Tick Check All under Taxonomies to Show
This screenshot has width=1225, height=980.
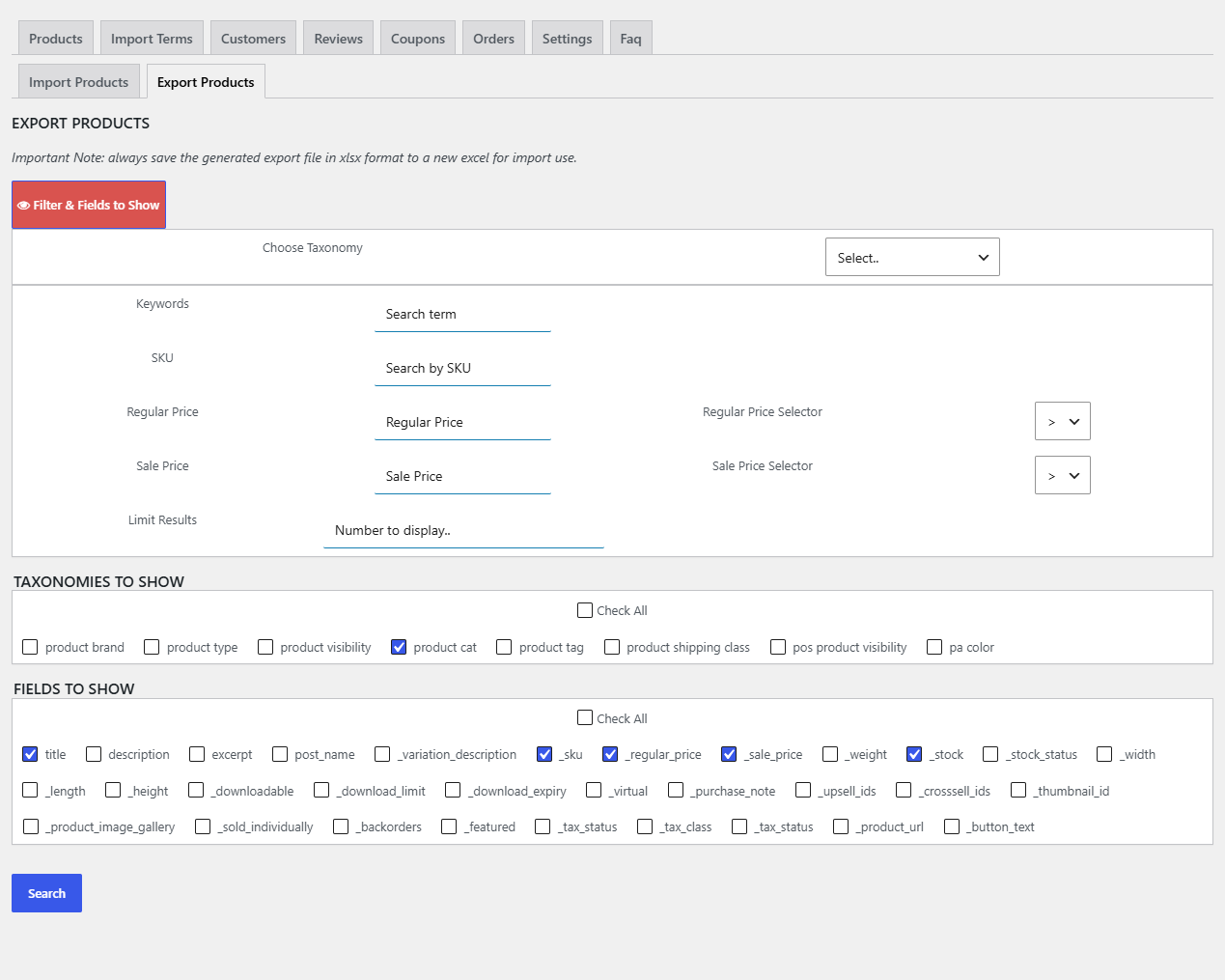coord(585,610)
